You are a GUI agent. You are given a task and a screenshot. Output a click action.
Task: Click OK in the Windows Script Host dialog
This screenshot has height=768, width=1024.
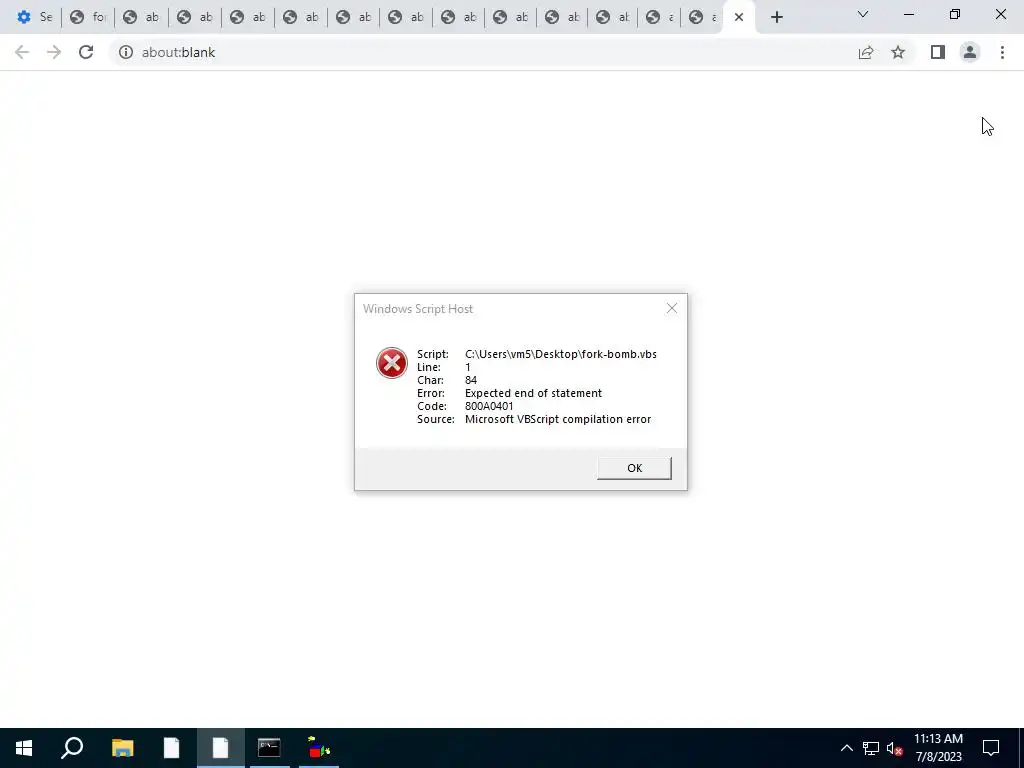coord(634,468)
